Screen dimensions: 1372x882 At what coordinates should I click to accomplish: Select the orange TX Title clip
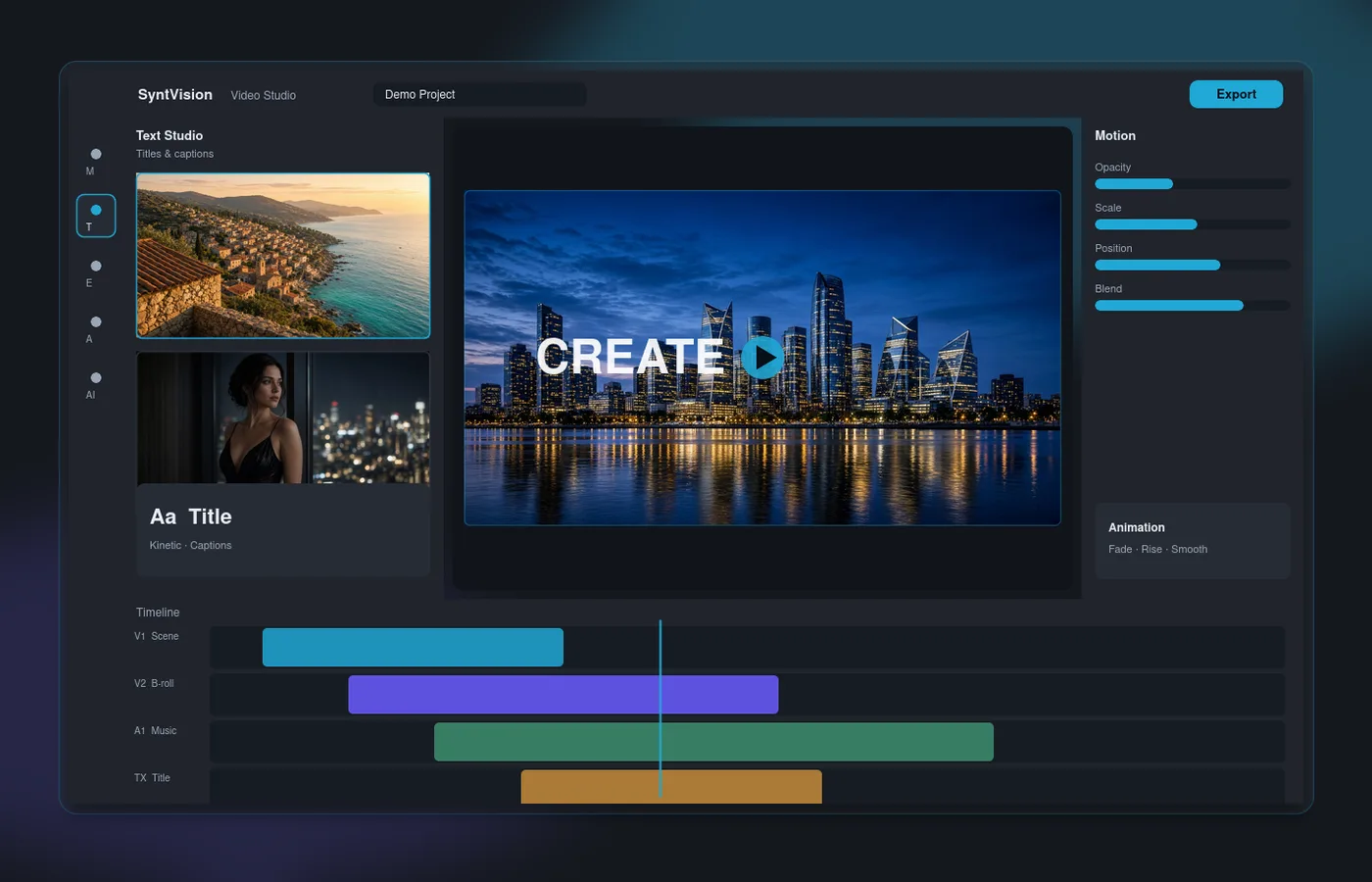(671, 787)
